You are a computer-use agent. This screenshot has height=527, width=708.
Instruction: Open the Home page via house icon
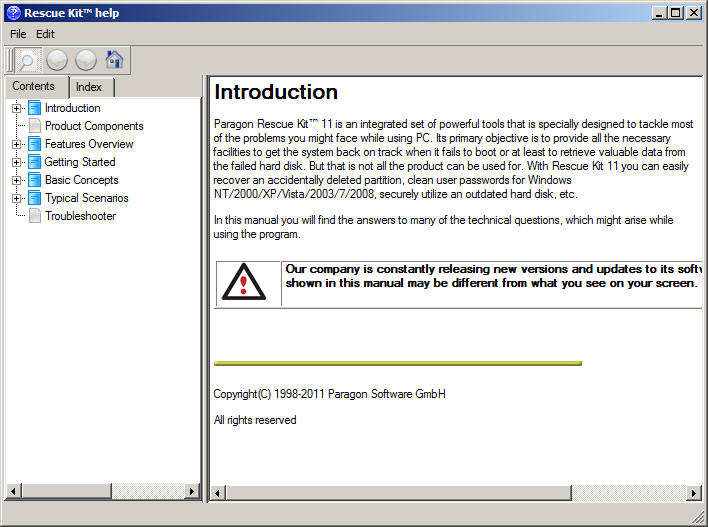click(114, 60)
